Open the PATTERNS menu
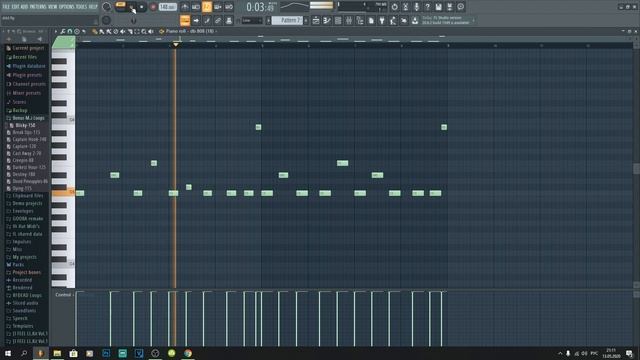The width and height of the screenshot is (640, 360). point(38,7)
